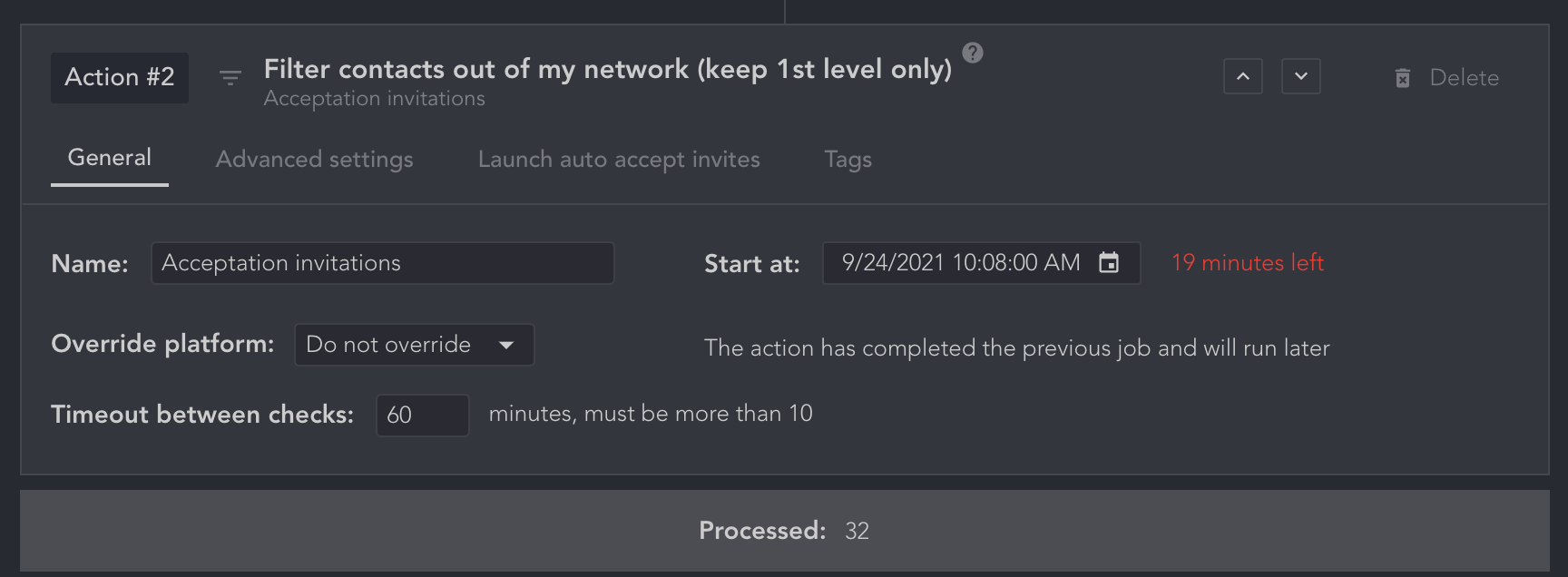
Task: Switch to the Tags tab
Action: 848,160
